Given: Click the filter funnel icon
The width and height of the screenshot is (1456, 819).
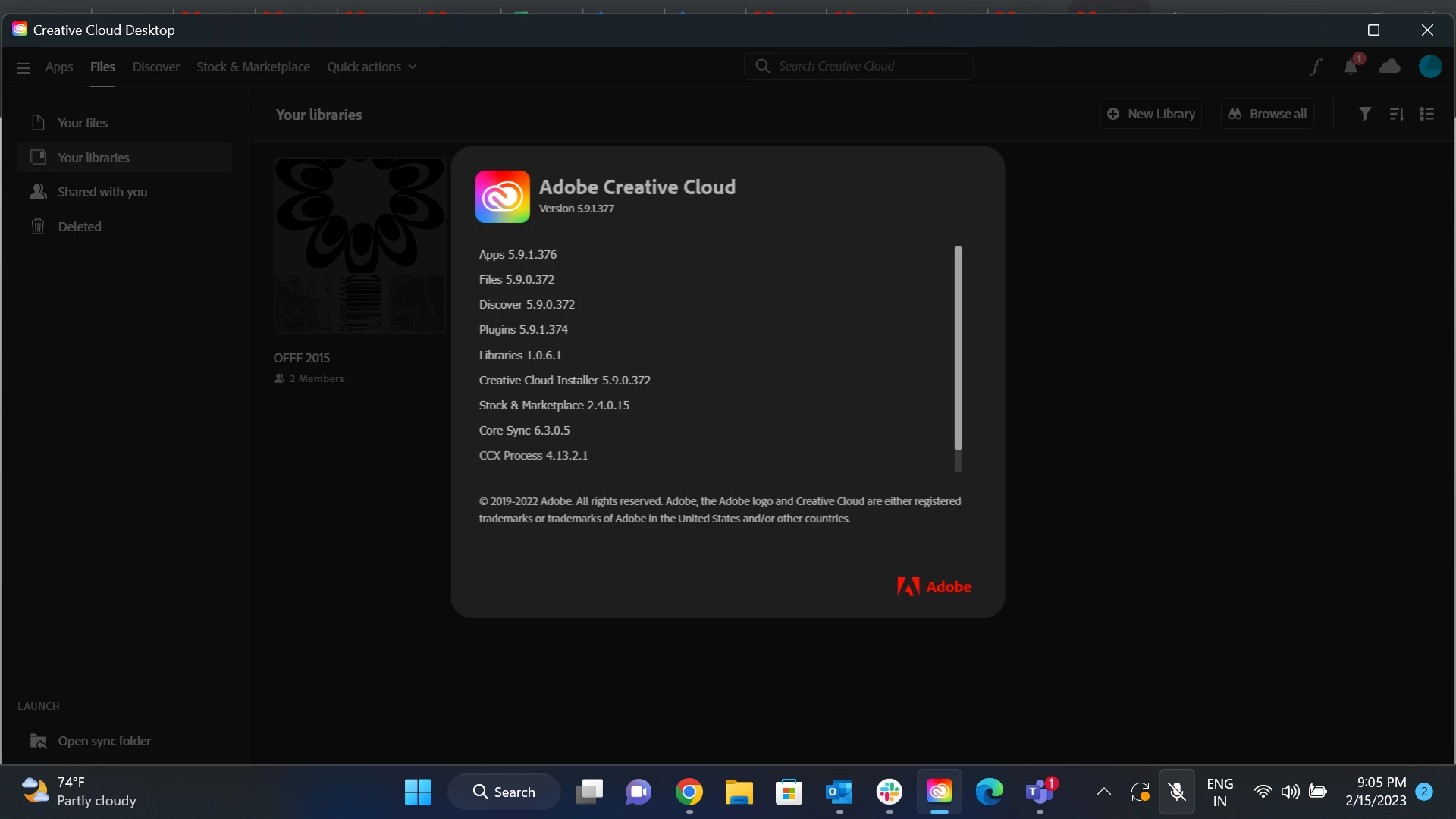Looking at the screenshot, I should [x=1364, y=114].
